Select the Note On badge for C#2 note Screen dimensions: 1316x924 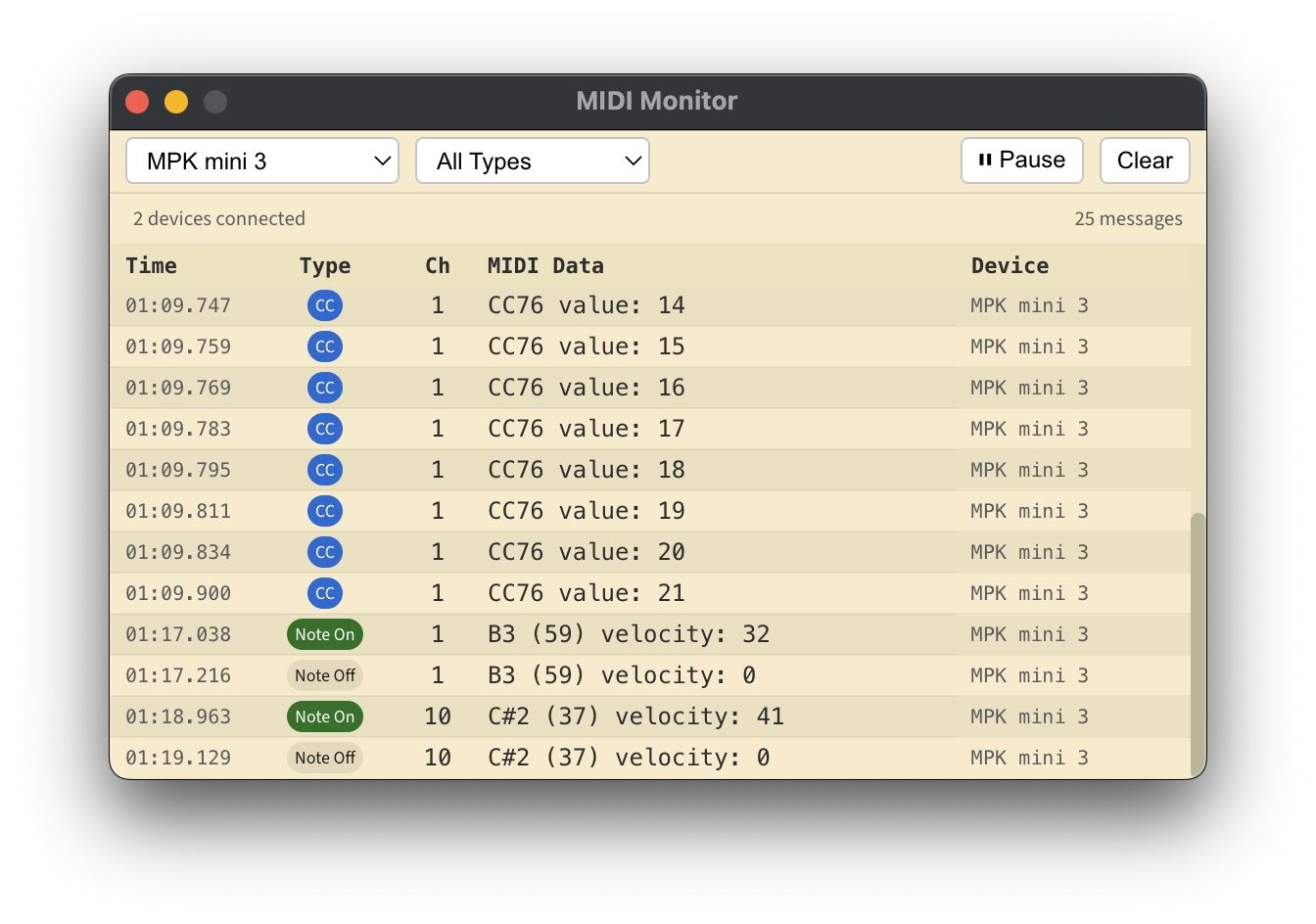click(x=324, y=716)
